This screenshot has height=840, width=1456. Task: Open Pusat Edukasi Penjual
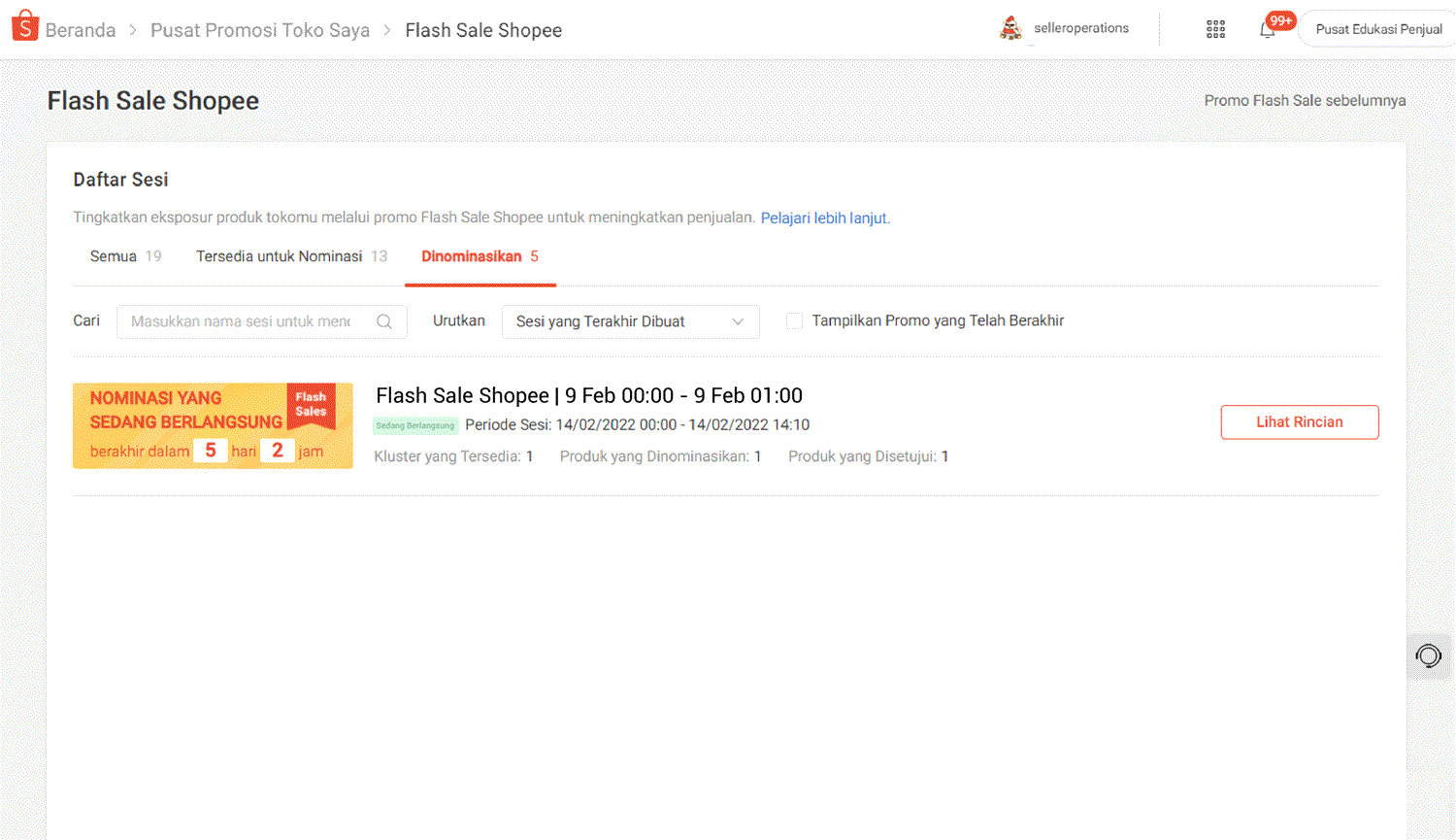1377,29
